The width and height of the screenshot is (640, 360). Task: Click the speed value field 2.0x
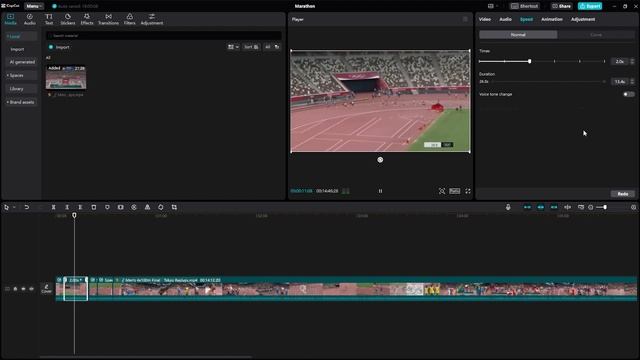[620, 61]
